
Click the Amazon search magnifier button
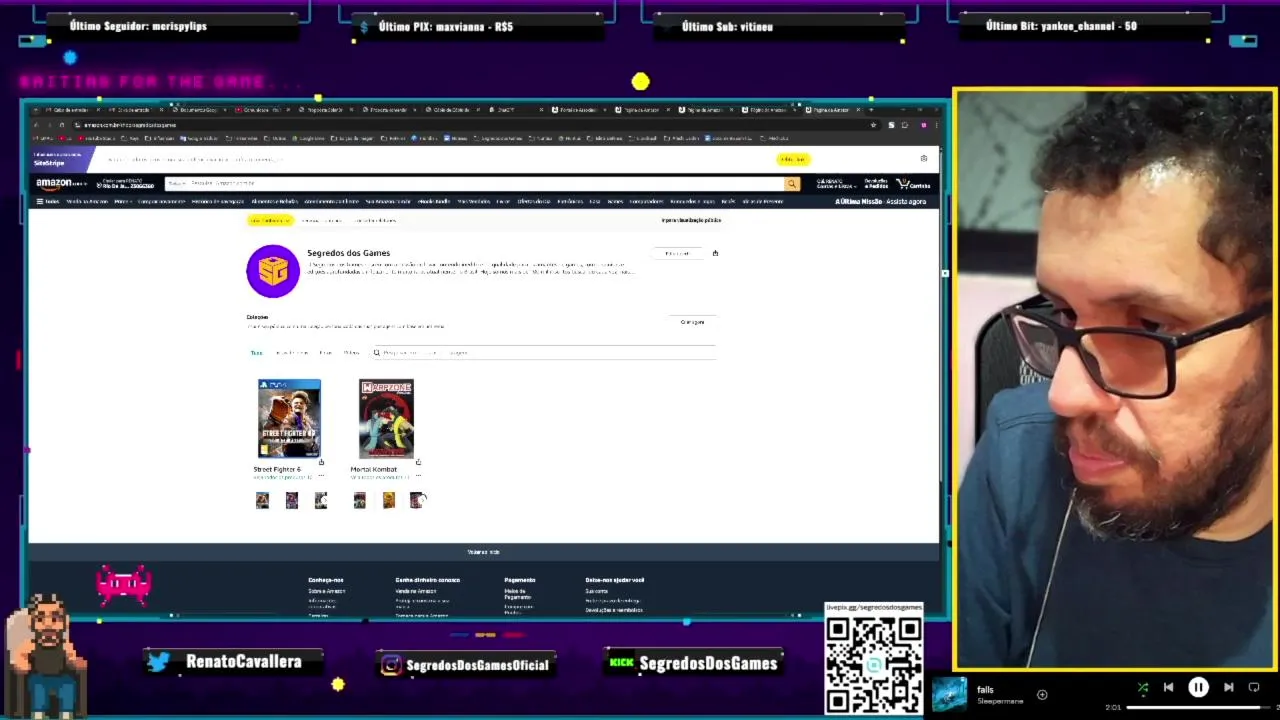792,184
